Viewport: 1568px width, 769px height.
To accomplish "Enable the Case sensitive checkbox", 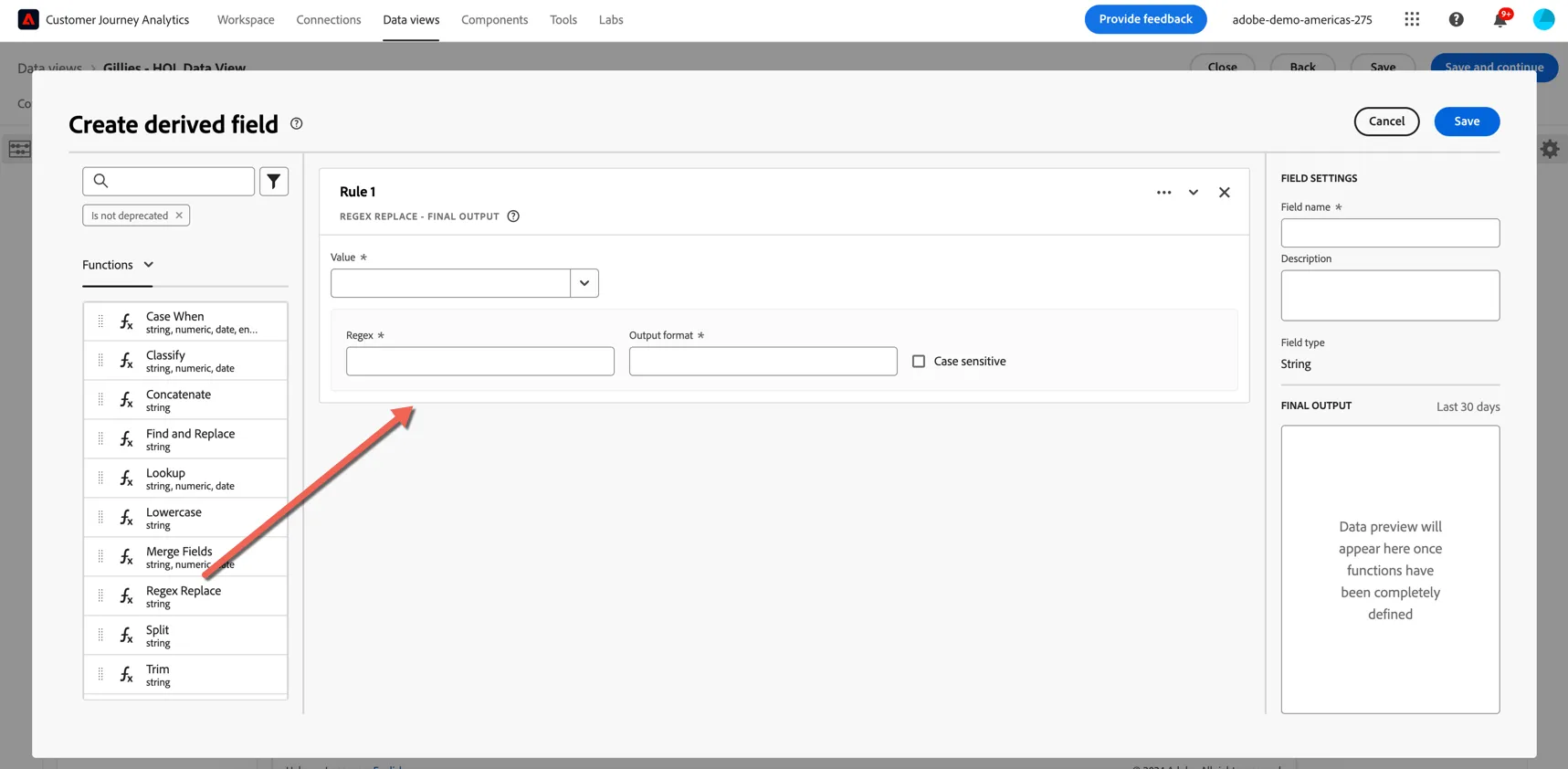I will 919,362.
